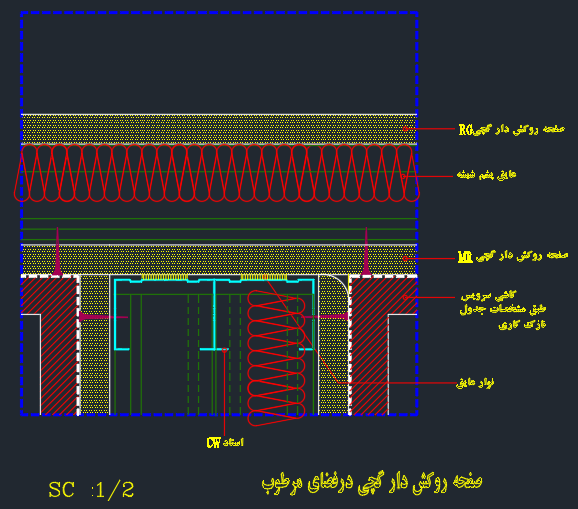Select the large yellow Persian drawing title
Viewport: 578px width, 509px height.
[x=372, y=482]
